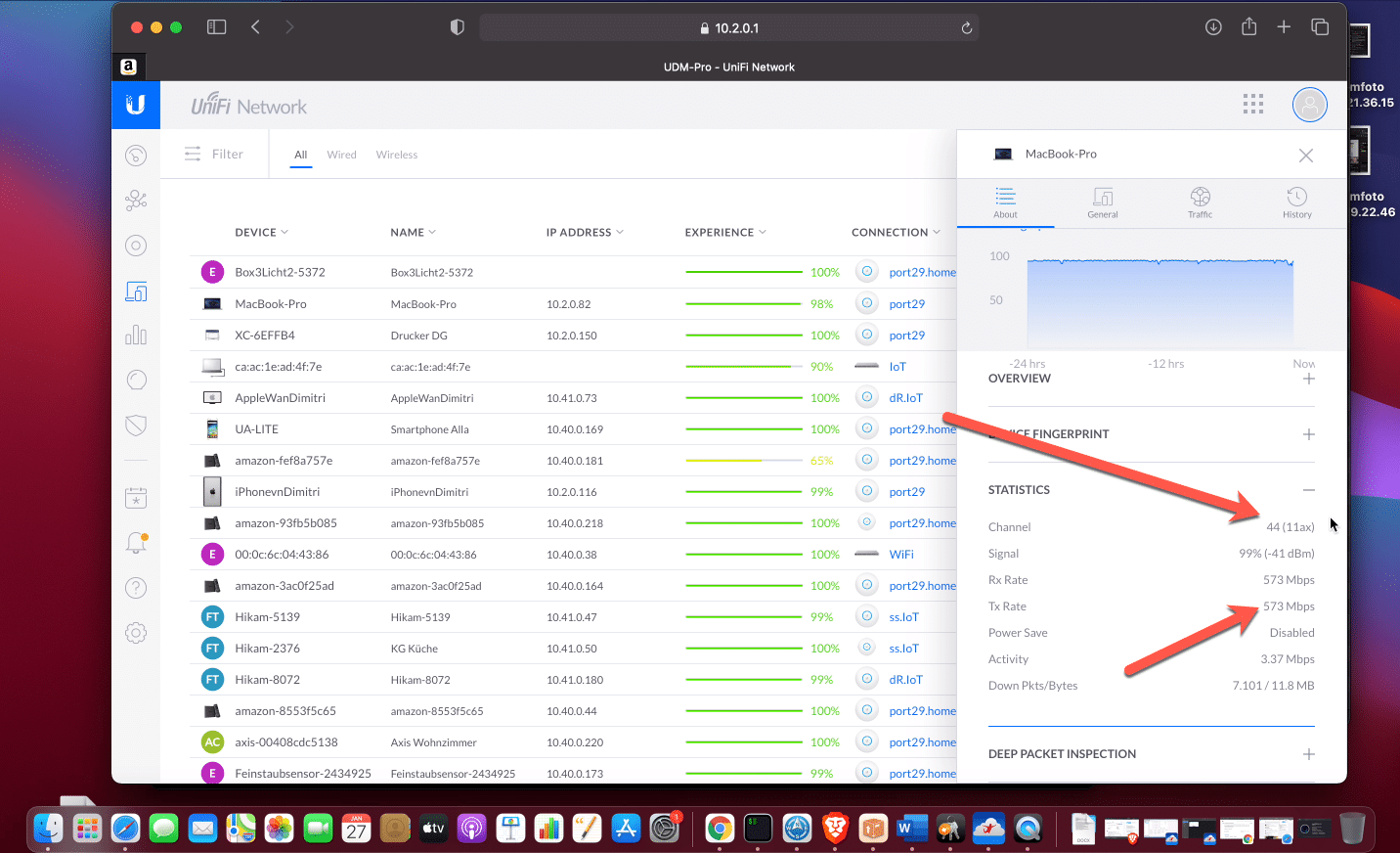Sort by the NAME column header
Screen dimensions: 1400x853
[413, 232]
